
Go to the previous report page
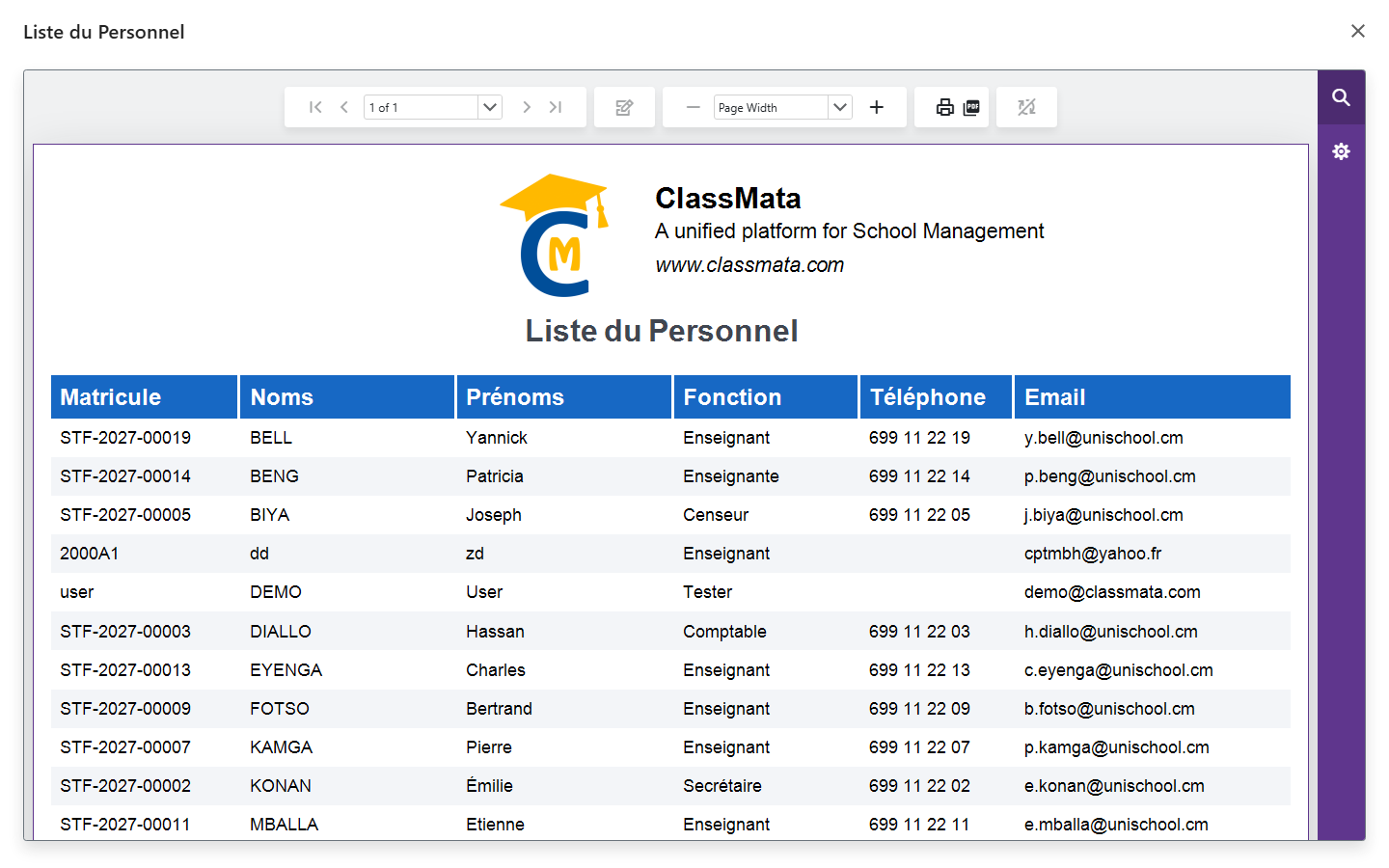coord(344,107)
